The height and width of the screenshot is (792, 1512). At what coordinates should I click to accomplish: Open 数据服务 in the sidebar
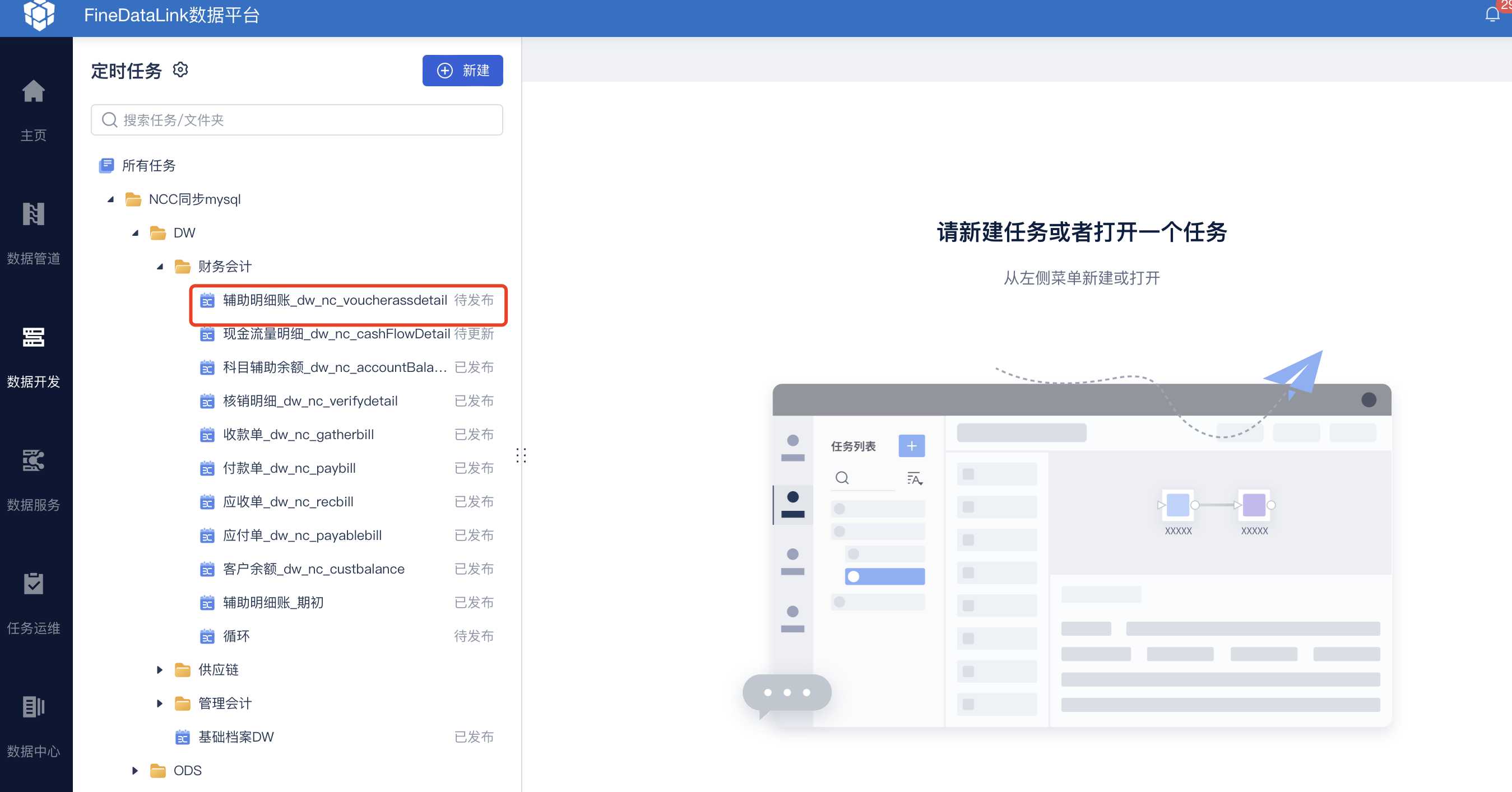click(34, 462)
